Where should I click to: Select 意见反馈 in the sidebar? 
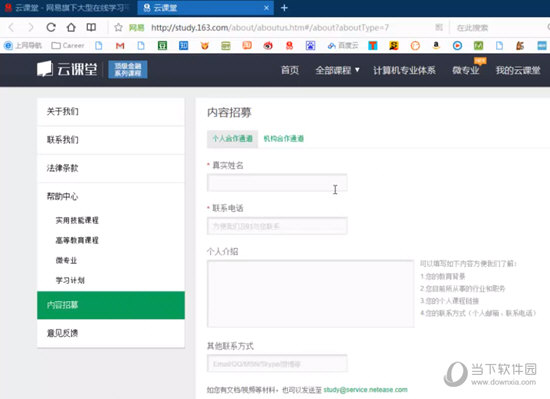coord(111,333)
